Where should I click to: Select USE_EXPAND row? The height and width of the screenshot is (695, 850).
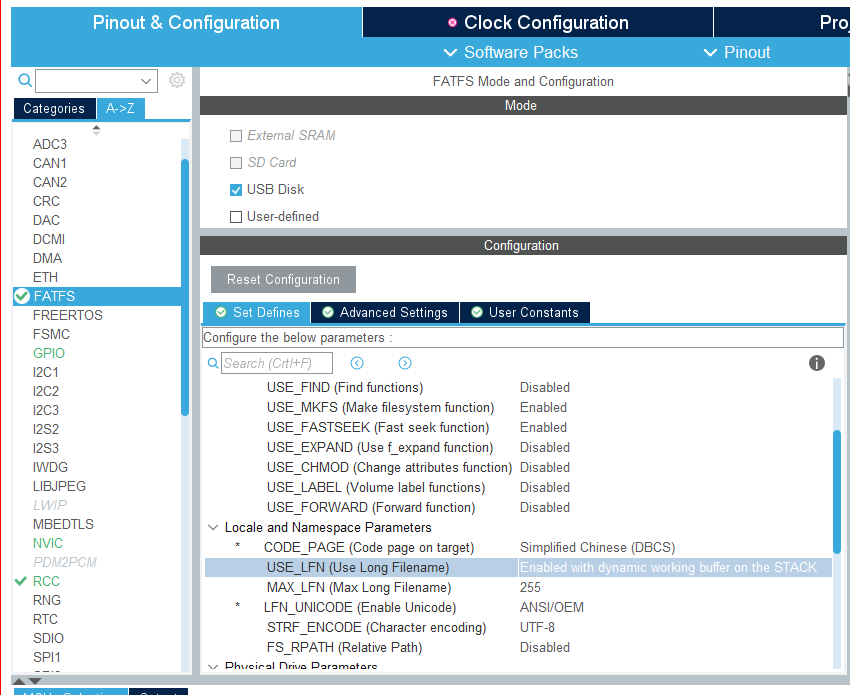coord(518,448)
